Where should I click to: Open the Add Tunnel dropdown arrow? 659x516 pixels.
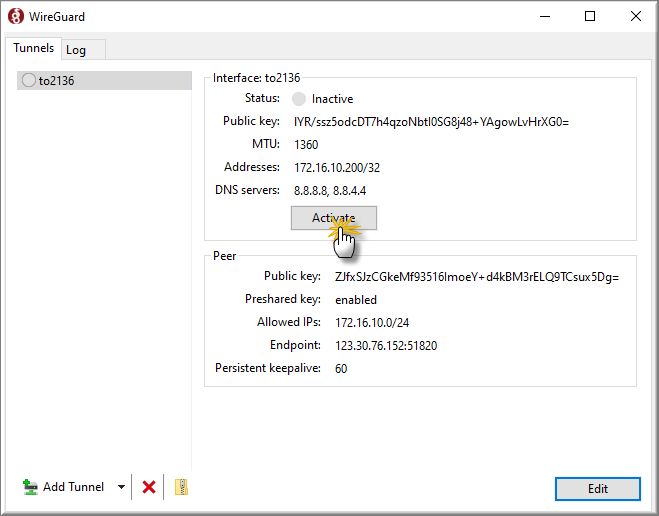[121, 487]
